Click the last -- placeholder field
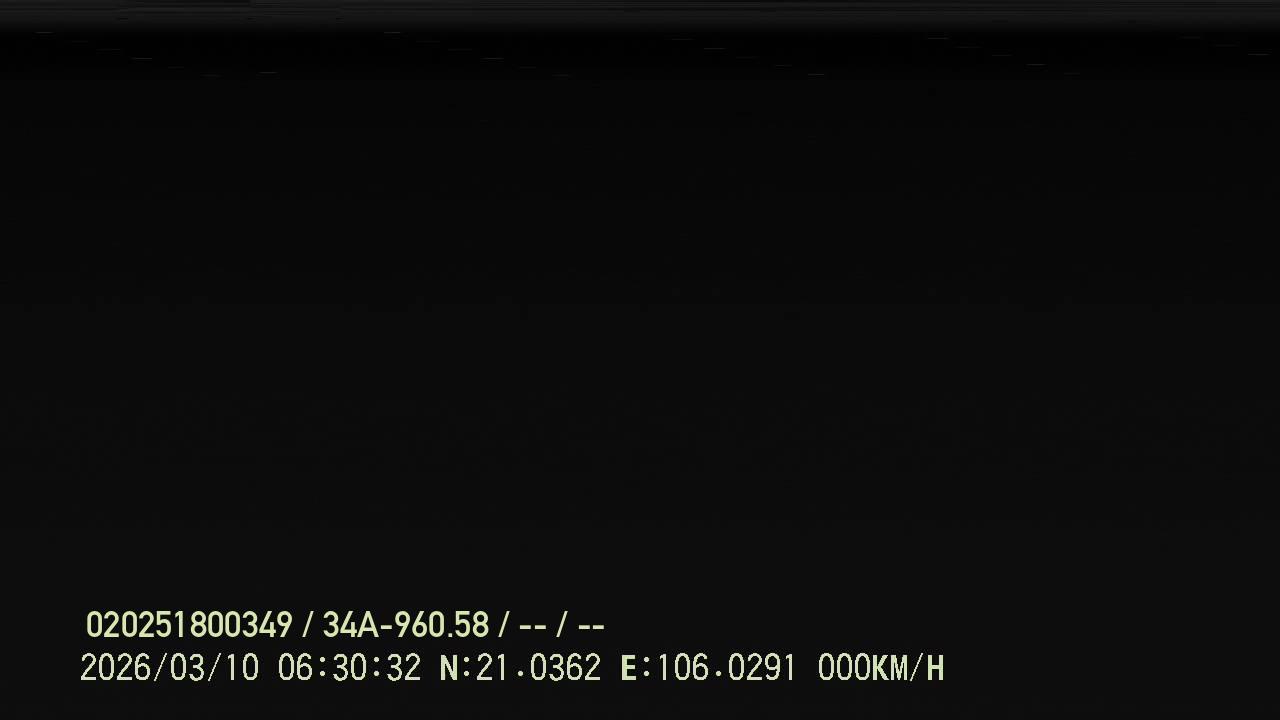Screen dimensions: 1280x720 [591, 627]
